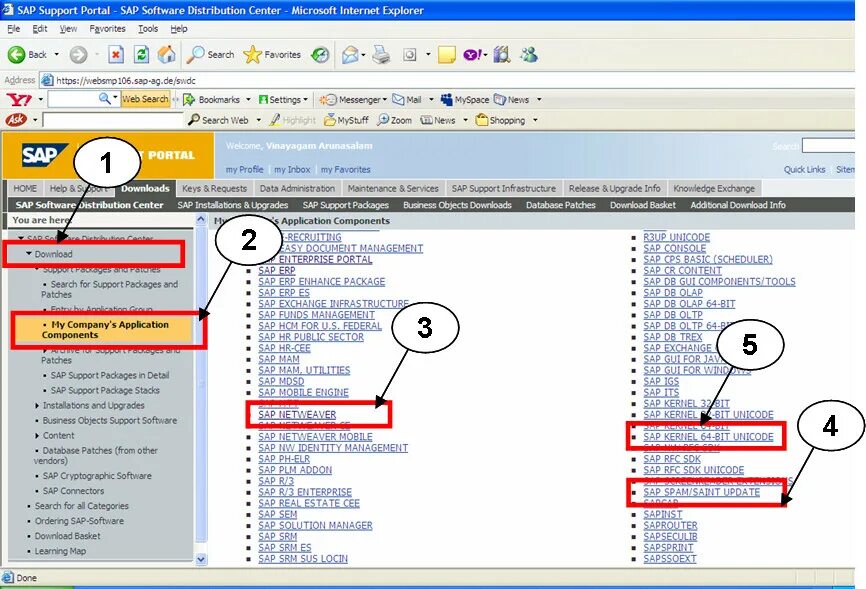The image size is (866, 589).
Task: Open the Yahoo Mail button
Action: 407,99
